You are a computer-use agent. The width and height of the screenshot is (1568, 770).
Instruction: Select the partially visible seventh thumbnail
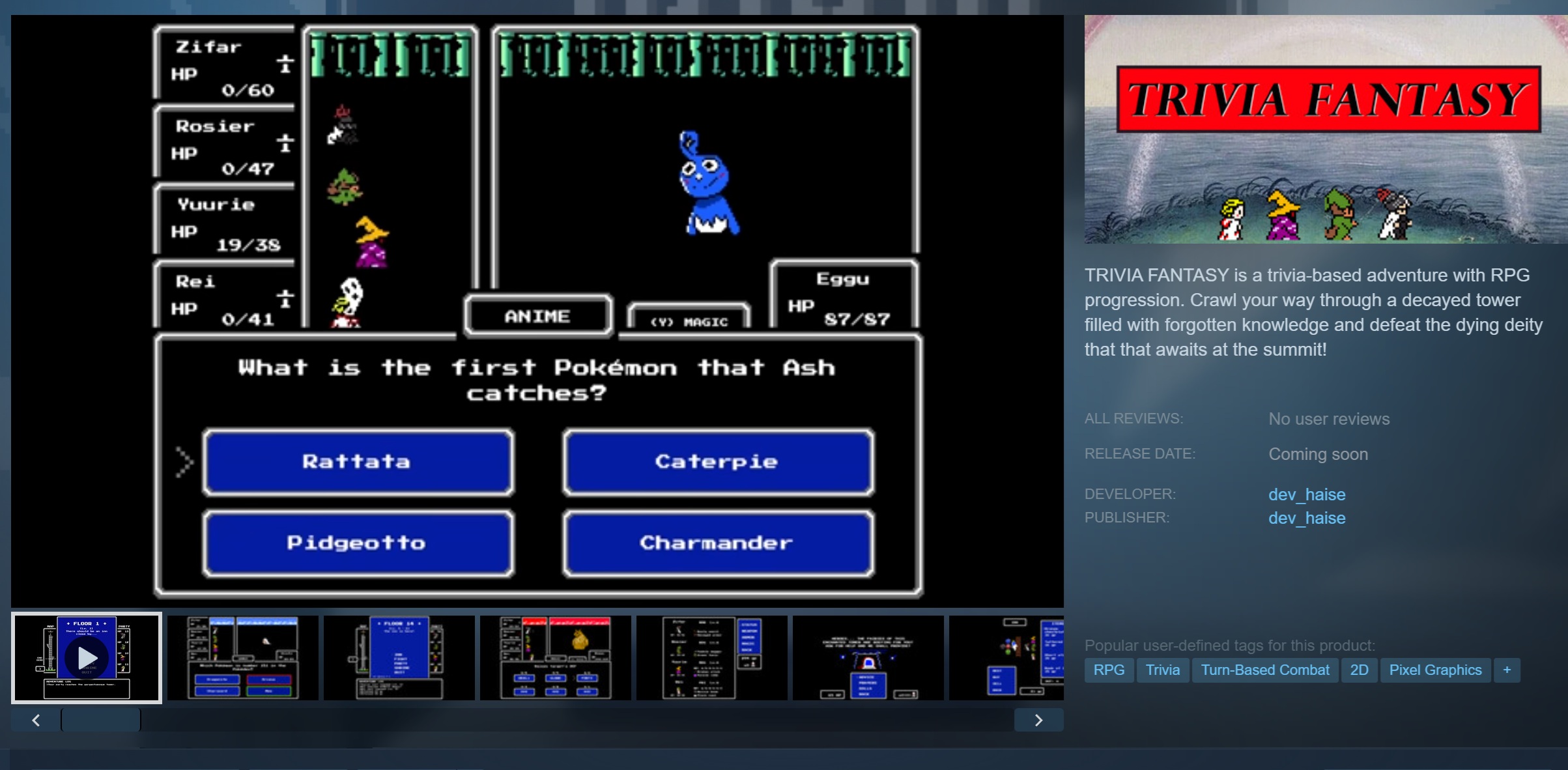1006,658
